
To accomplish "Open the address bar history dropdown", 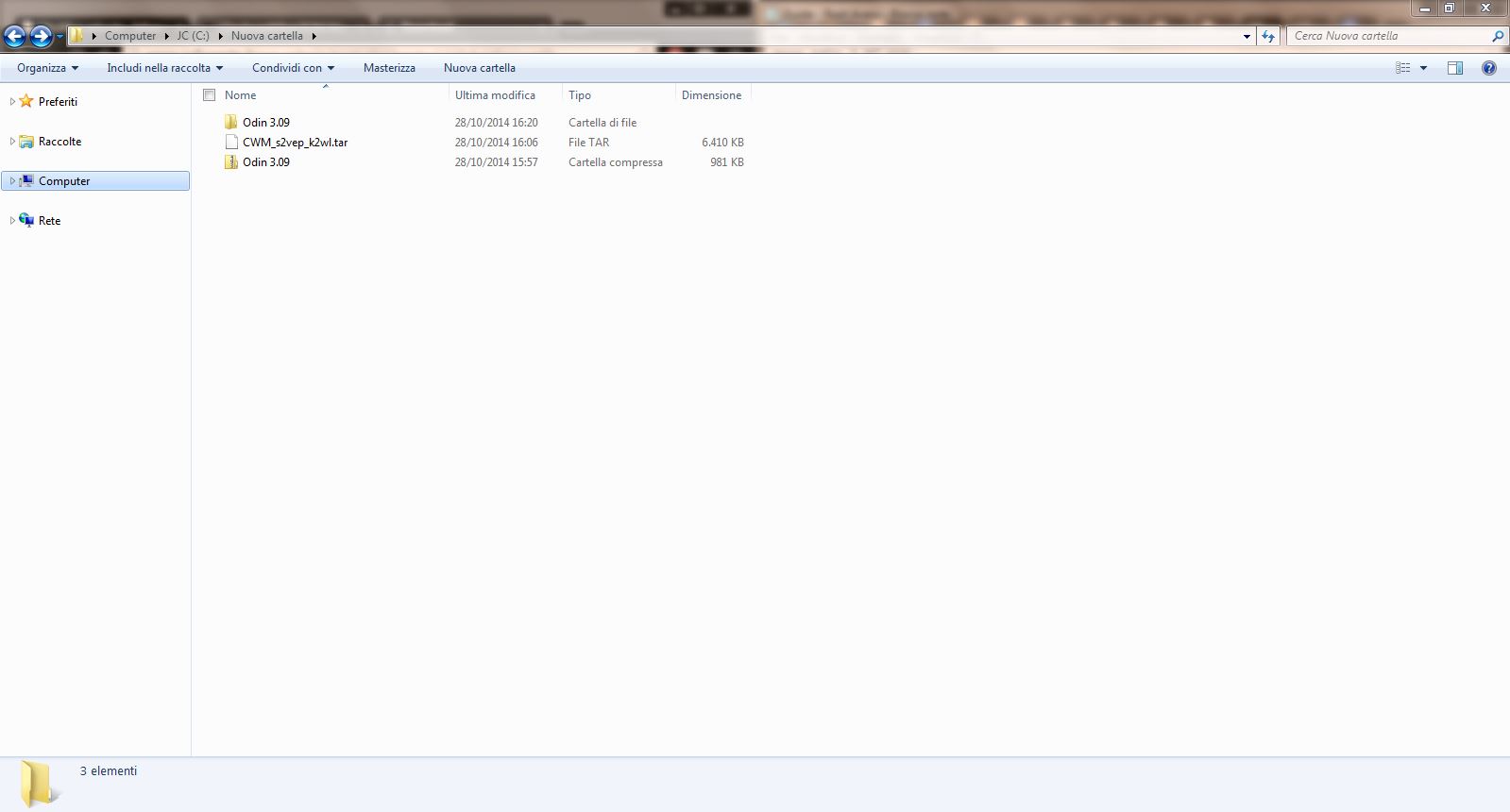I will [1247, 36].
